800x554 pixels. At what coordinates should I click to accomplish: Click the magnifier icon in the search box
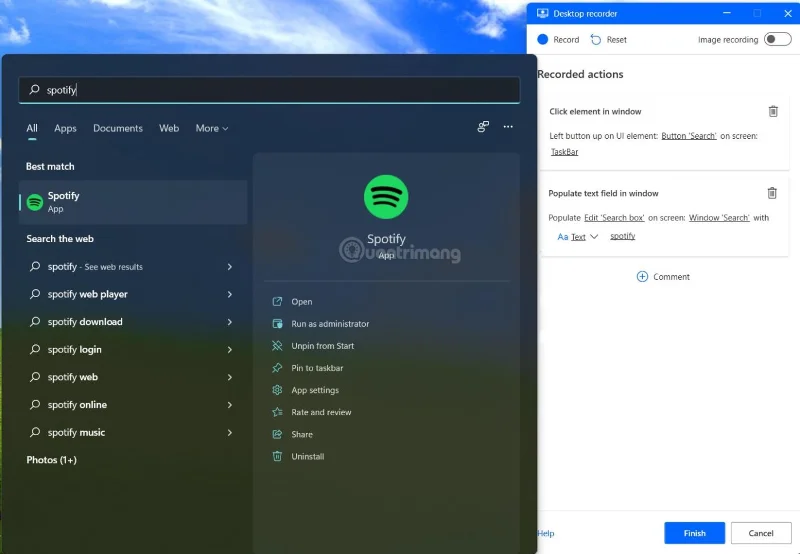(x=34, y=90)
